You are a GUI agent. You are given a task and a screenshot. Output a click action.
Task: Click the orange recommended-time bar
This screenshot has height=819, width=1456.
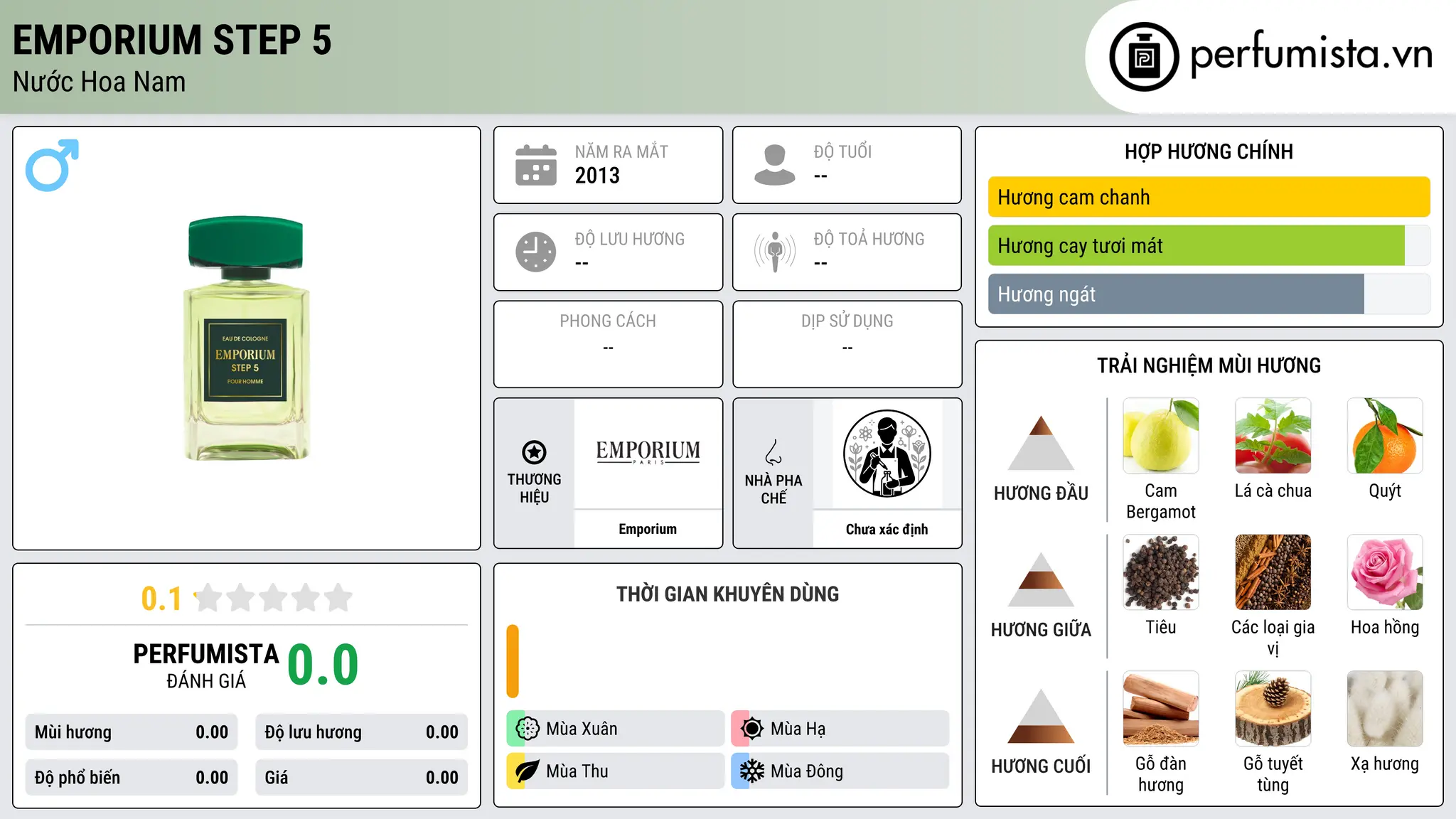click(x=513, y=661)
